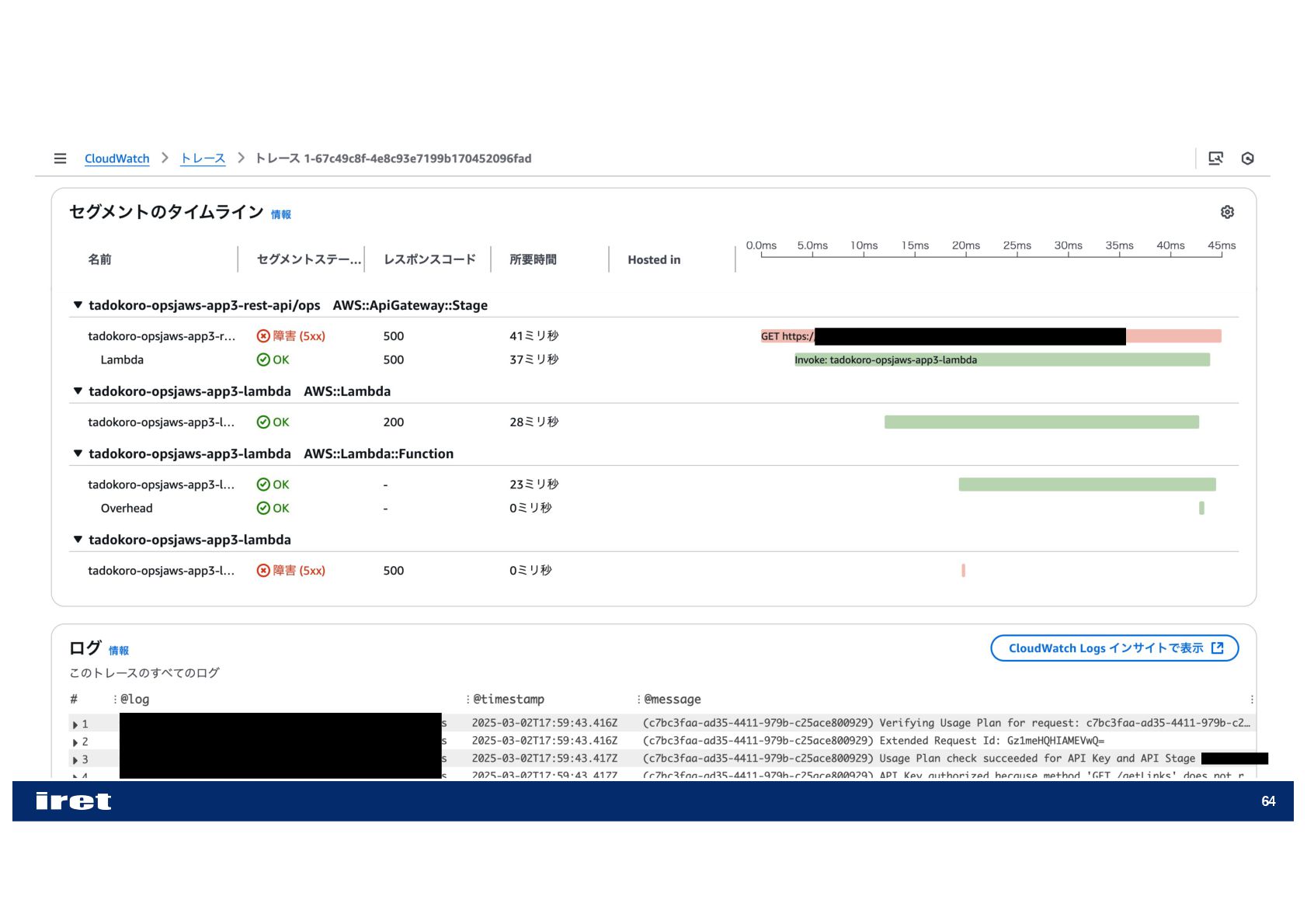1307x924 pixels.
Task: Click the hexagon icon in header
Action: [1248, 158]
